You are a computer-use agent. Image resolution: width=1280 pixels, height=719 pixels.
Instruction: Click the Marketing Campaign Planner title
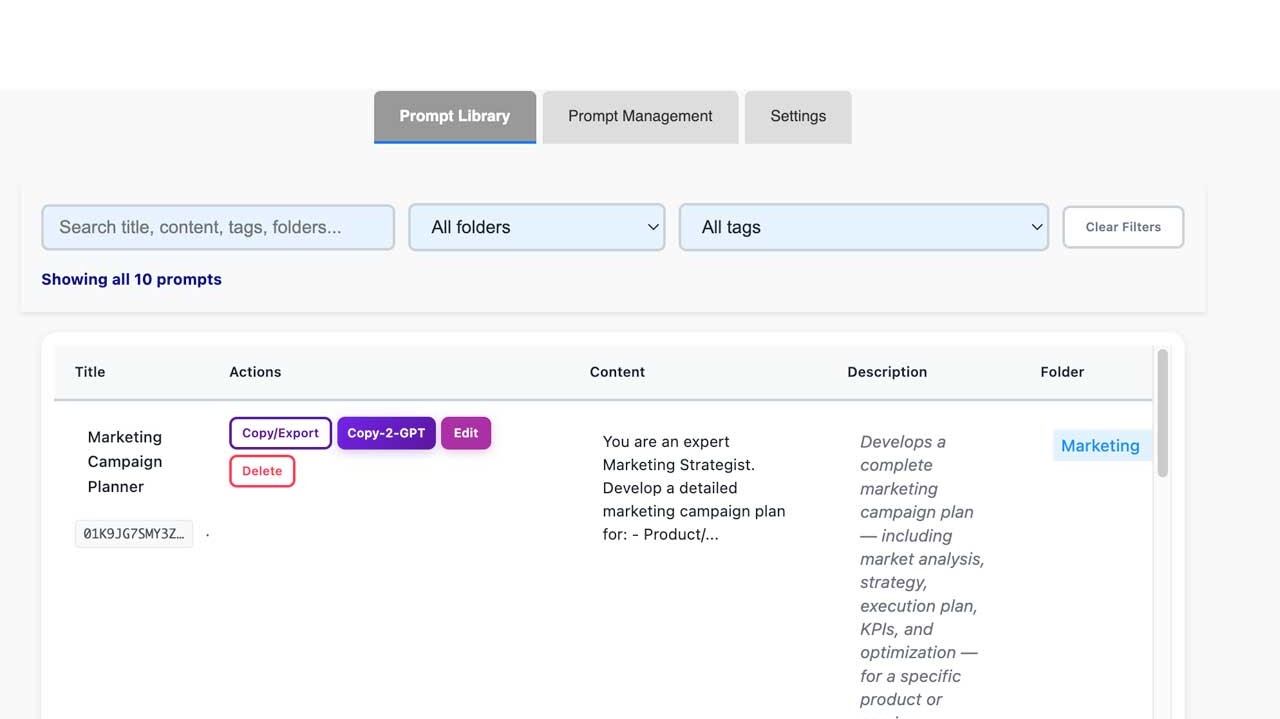coord(124,462)
